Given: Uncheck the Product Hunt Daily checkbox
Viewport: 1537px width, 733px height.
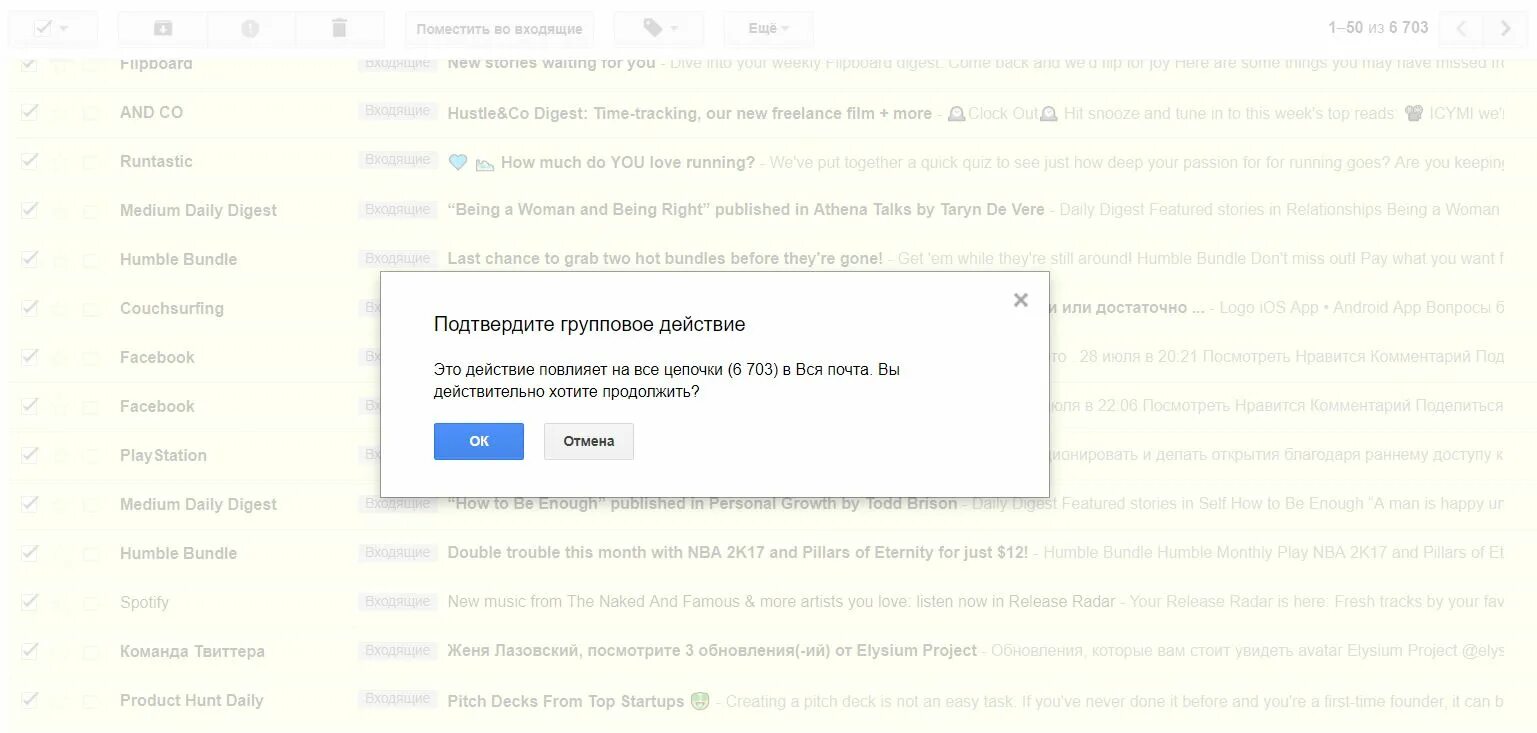Looking at the screenshot, I should pos(29,700).
